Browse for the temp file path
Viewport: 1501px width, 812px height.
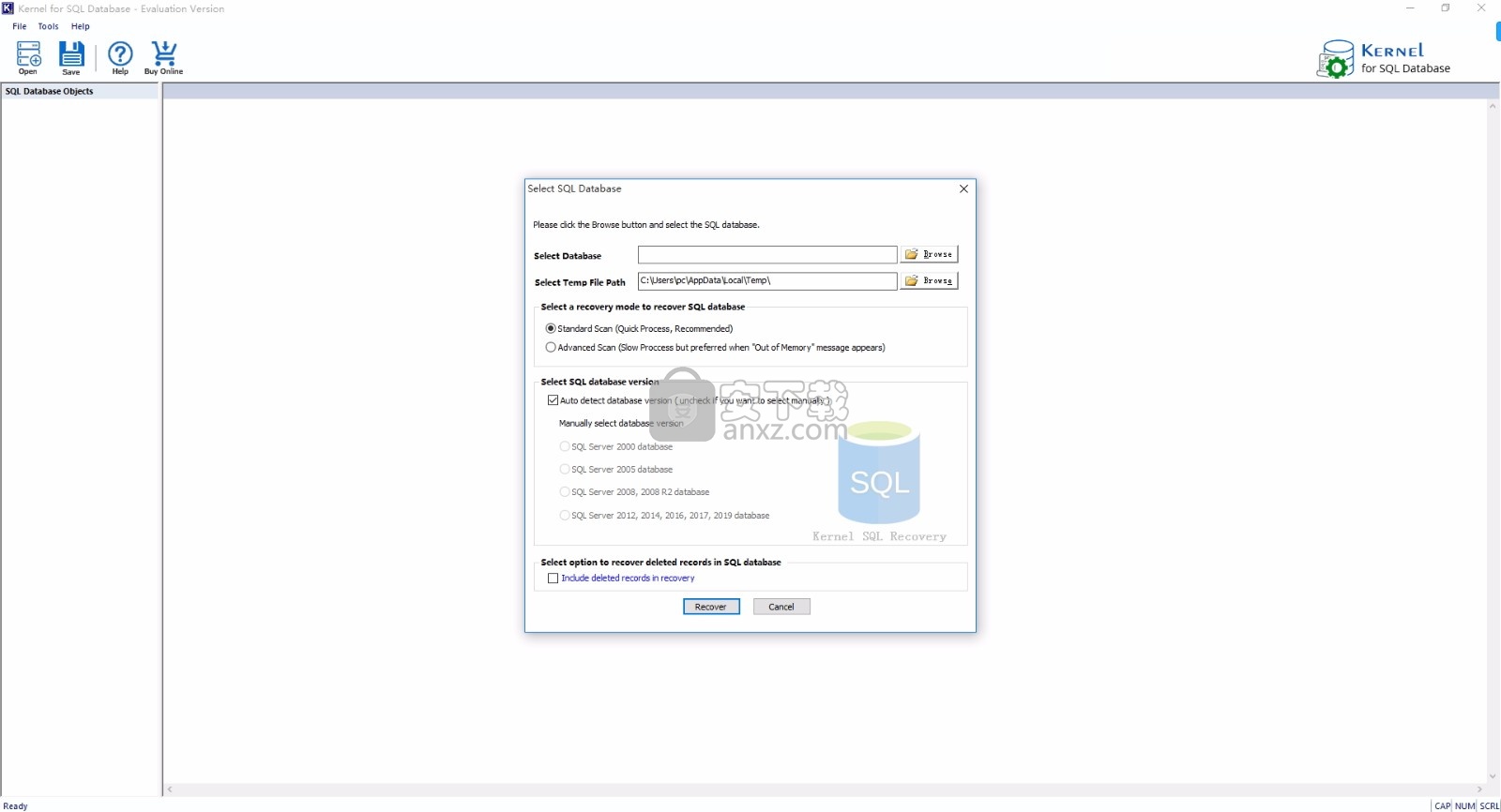pos(929,280)
